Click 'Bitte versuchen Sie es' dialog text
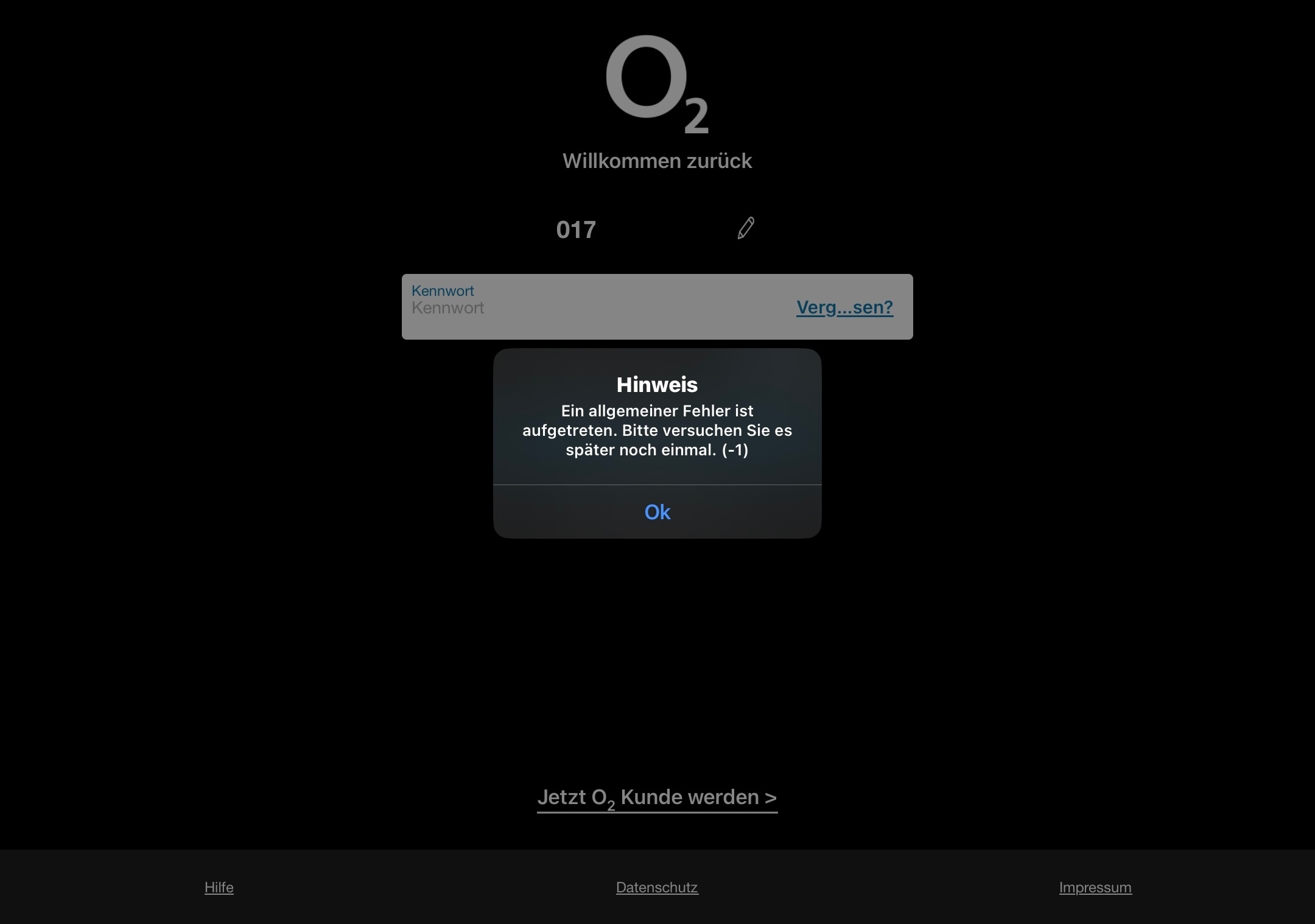Image resolution: width=1315 pixels, height=924 pixels. (707, 430)
